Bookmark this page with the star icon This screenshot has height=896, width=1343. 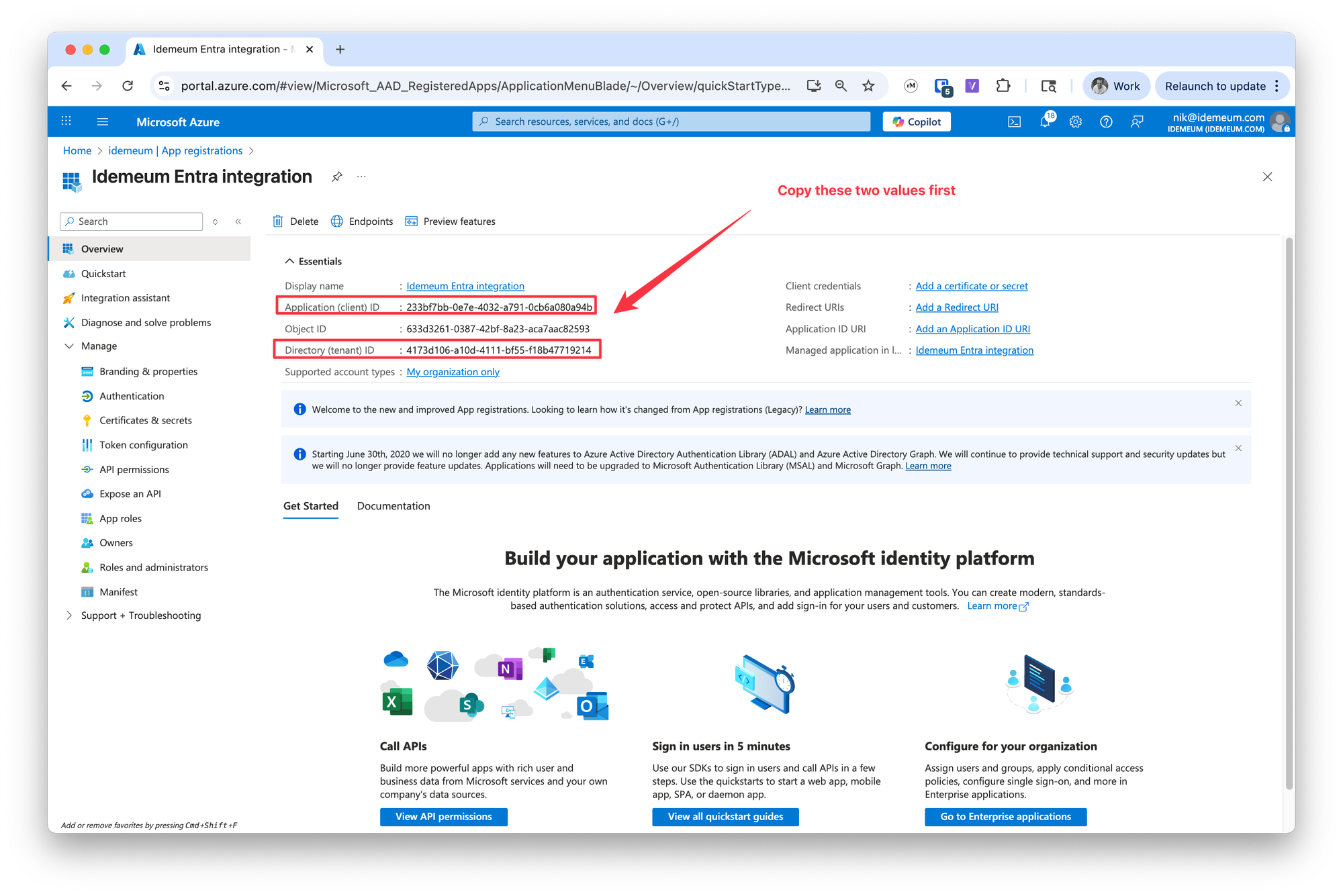point(868,86)
